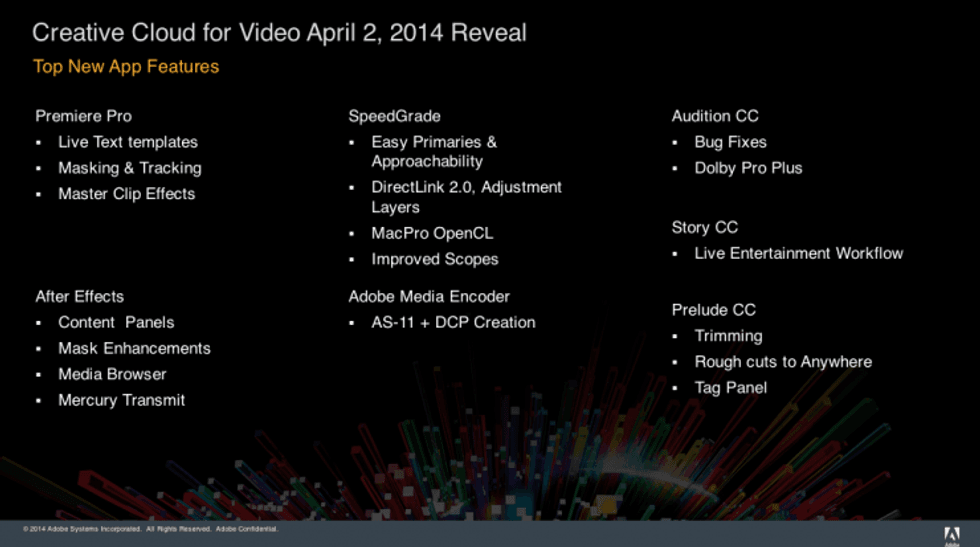Click the 'After Effects' heading
The image size is (980, 547).
coord(80,296)
